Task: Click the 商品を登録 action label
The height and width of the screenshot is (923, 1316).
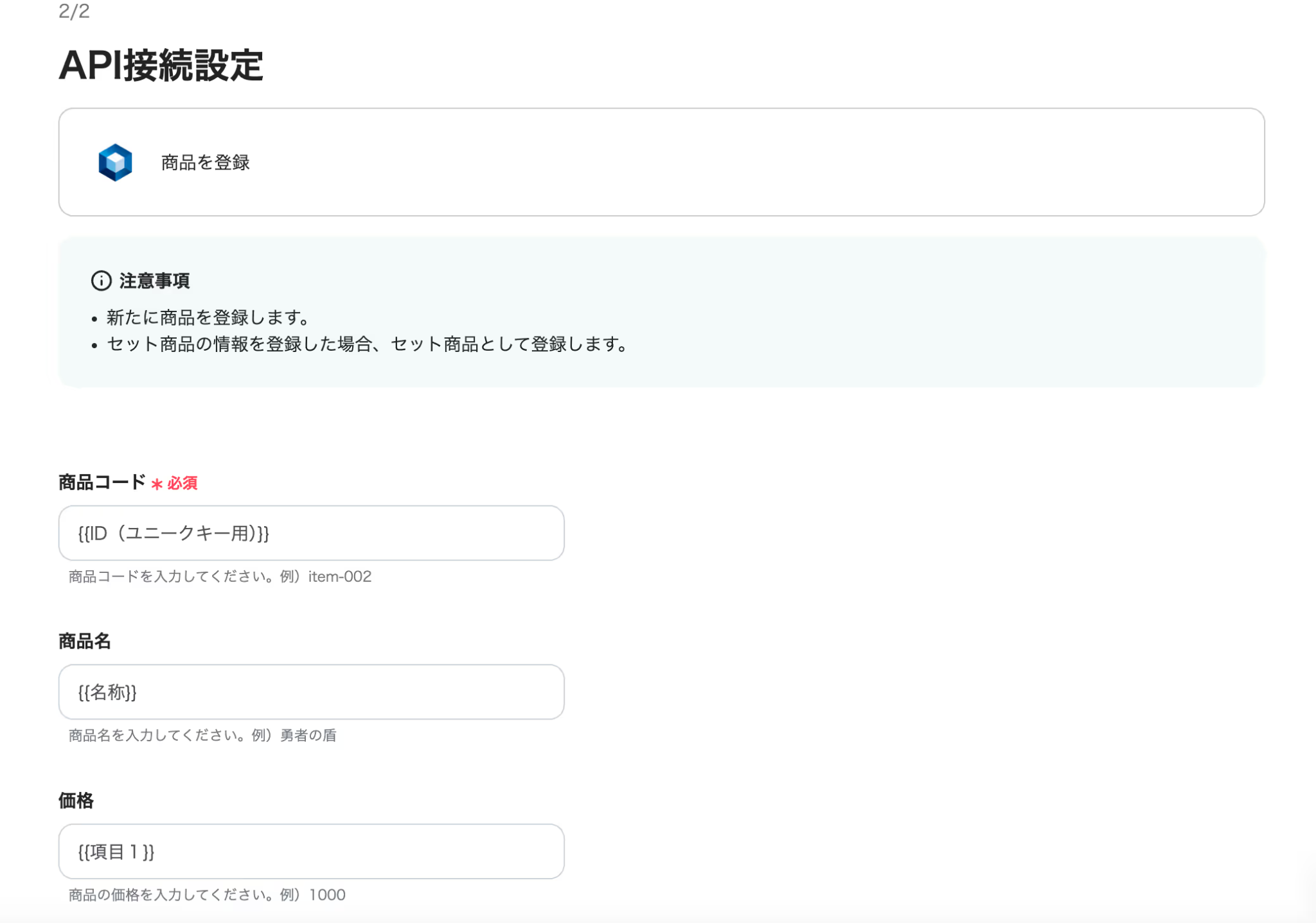Action: pos(205,163)
